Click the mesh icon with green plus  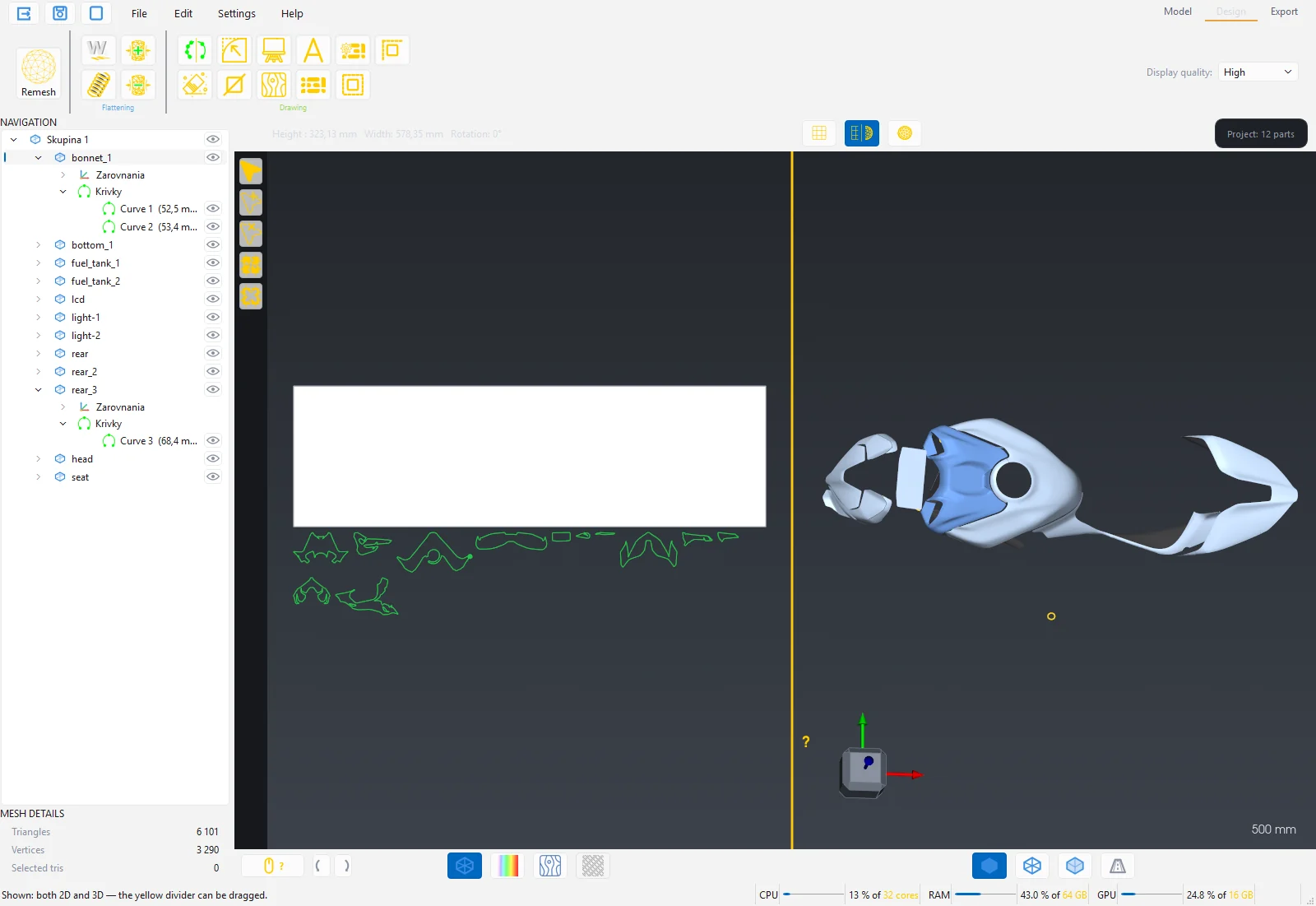click(x=138, y=50)
